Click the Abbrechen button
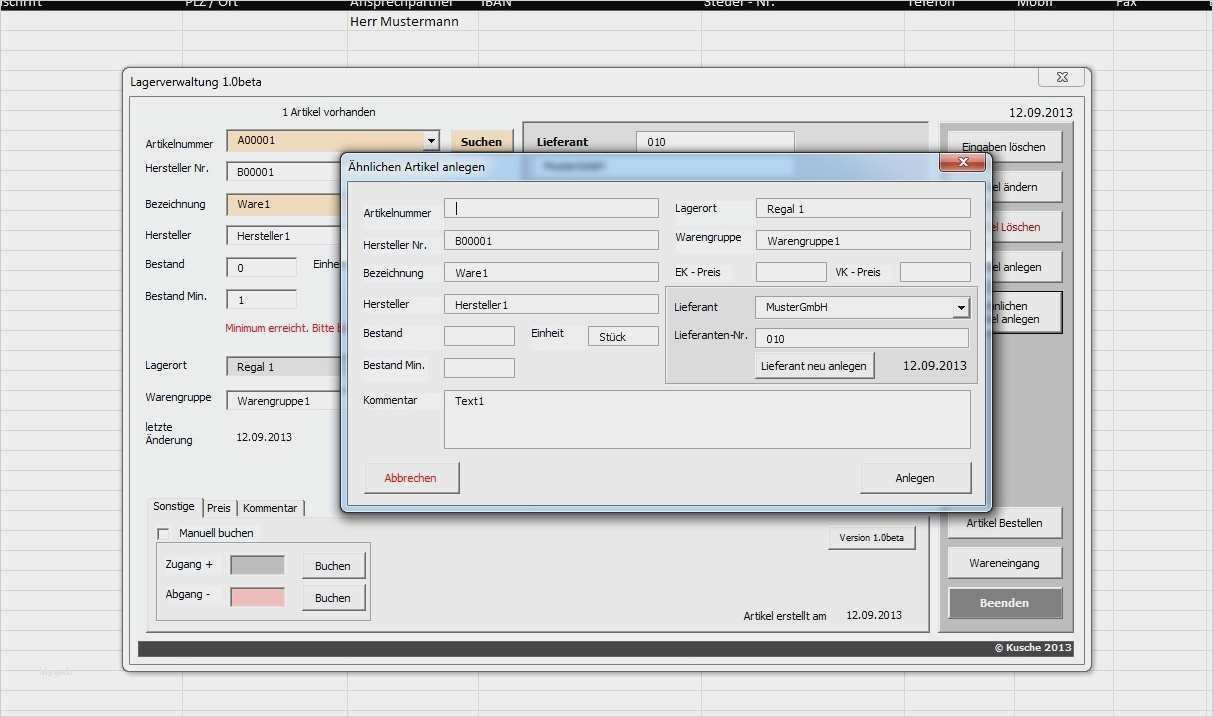Viewport: 1213px width, 717px height. tap(411, 478)
